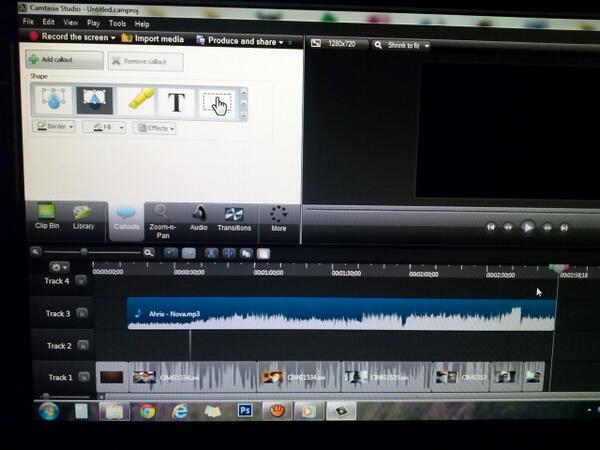Click the step-forward button
600x450 pixels.
(x=547, y=228)
